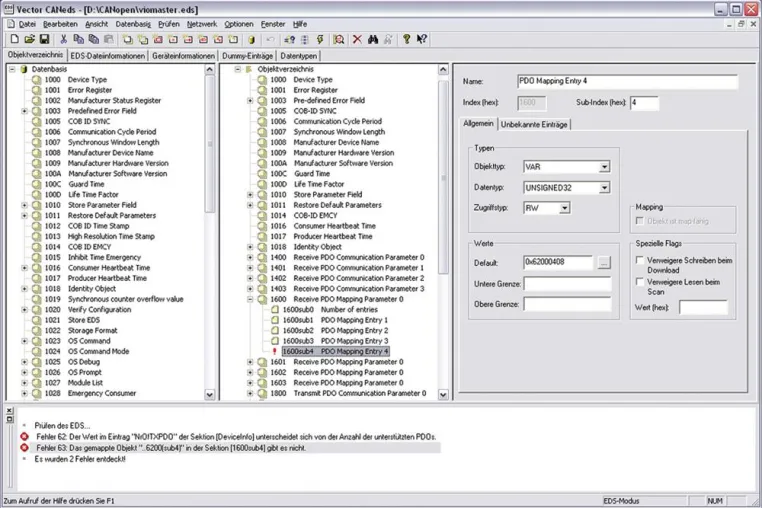
Task: Click the yellow question mark help icon
Action: [x=406, y=39]
